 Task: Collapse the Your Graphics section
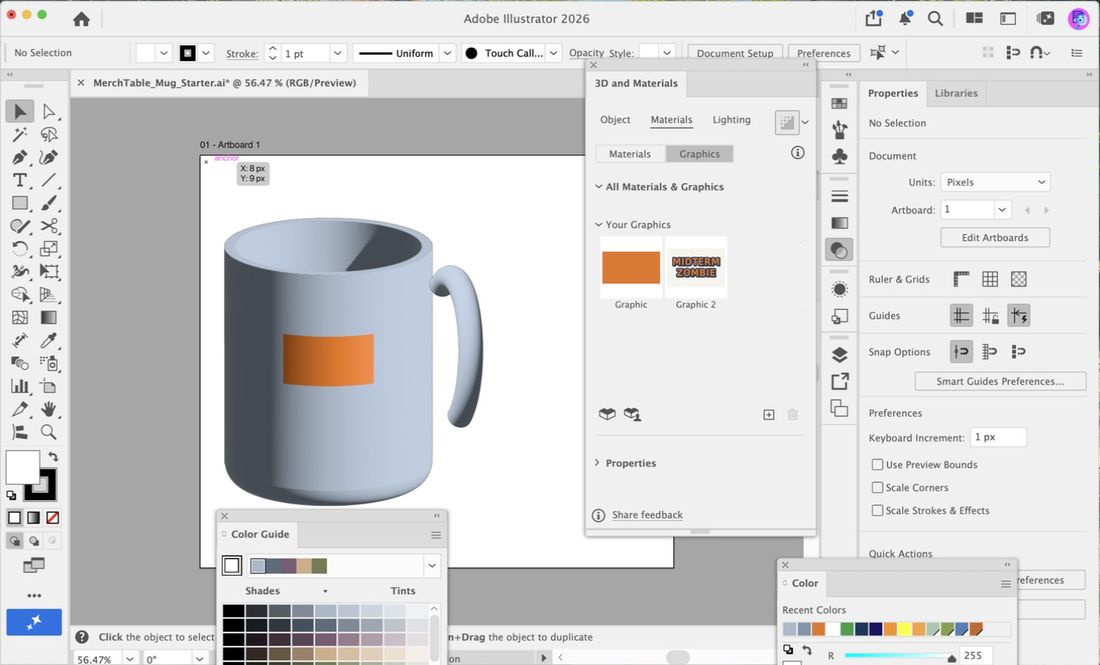pyautogui.click(x=598, y=224)
